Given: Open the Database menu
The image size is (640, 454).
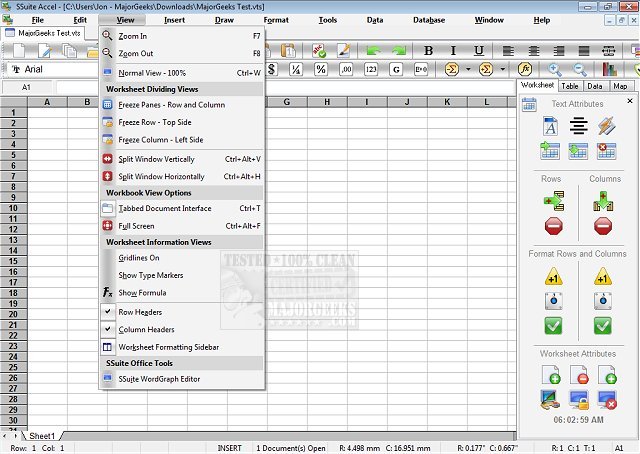Looking at the screenshot, I should [x=429, y=20].
